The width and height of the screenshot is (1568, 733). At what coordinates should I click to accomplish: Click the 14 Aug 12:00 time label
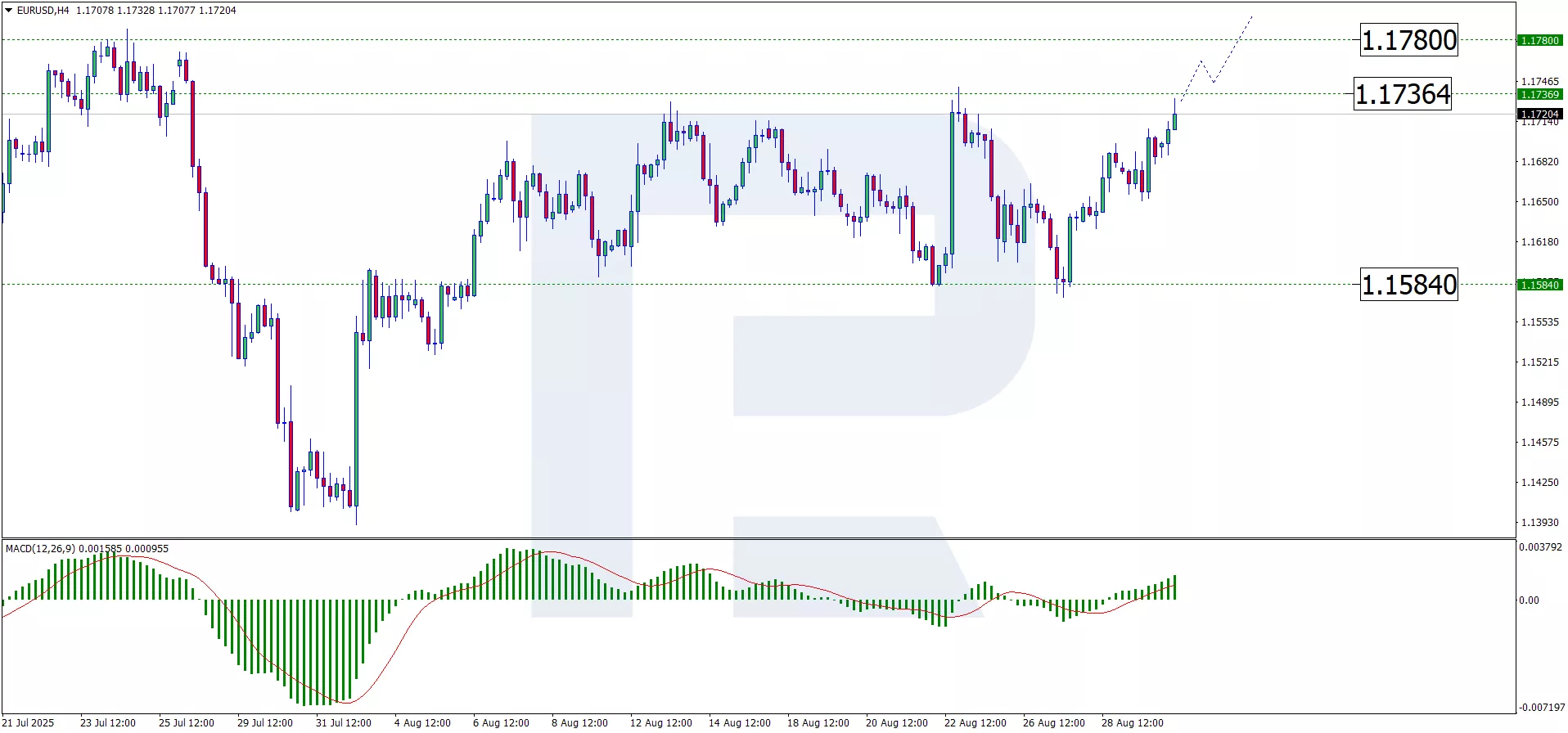(x=740, y=723)
